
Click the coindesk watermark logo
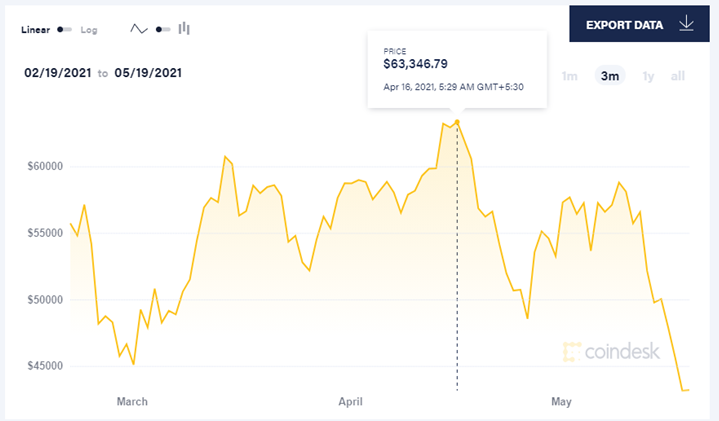(611, 352)
